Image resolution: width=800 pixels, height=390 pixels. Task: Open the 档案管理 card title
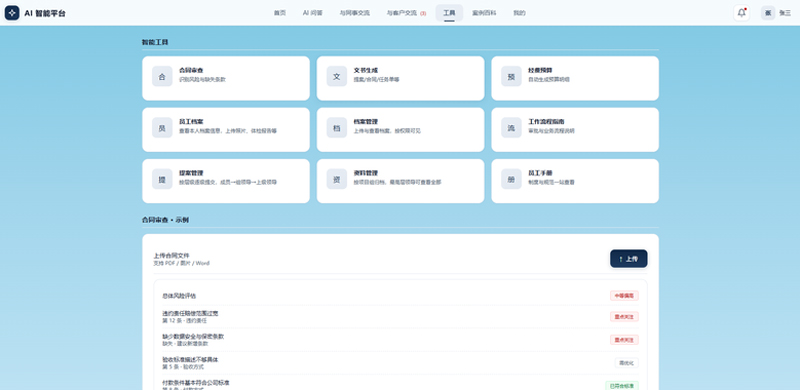366,122
